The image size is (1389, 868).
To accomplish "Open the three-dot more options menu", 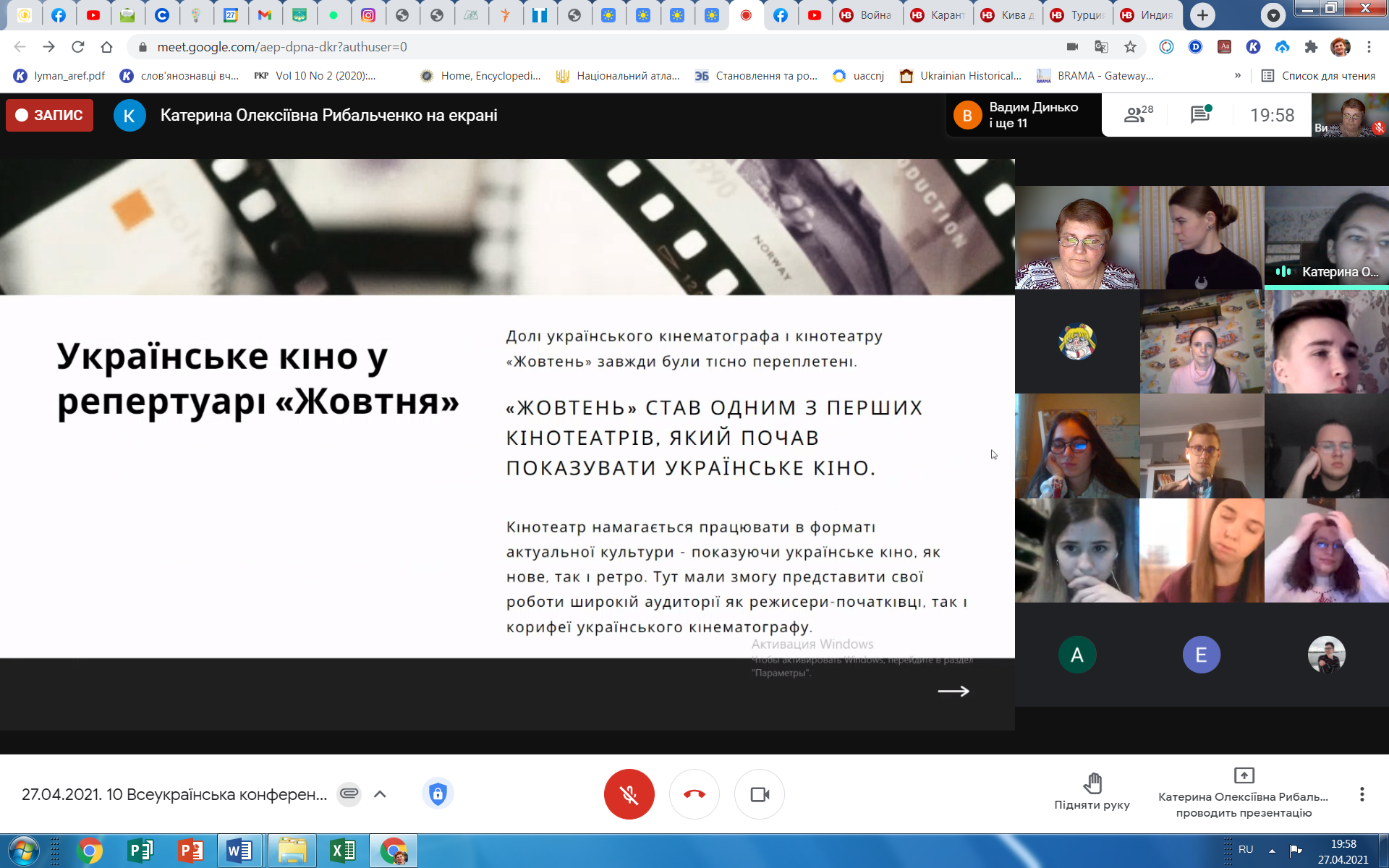I will 1362,794.
